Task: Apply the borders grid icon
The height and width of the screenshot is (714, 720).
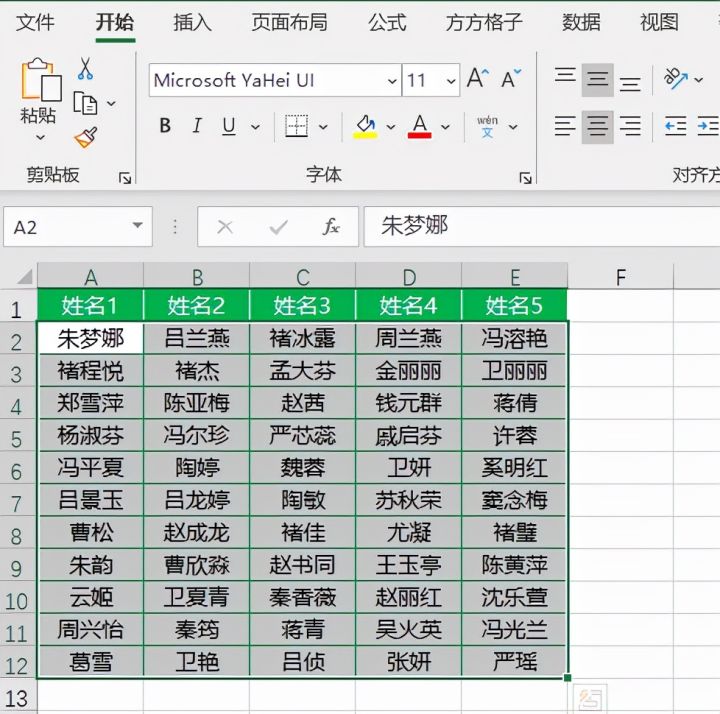Action: tap(296, 126)
